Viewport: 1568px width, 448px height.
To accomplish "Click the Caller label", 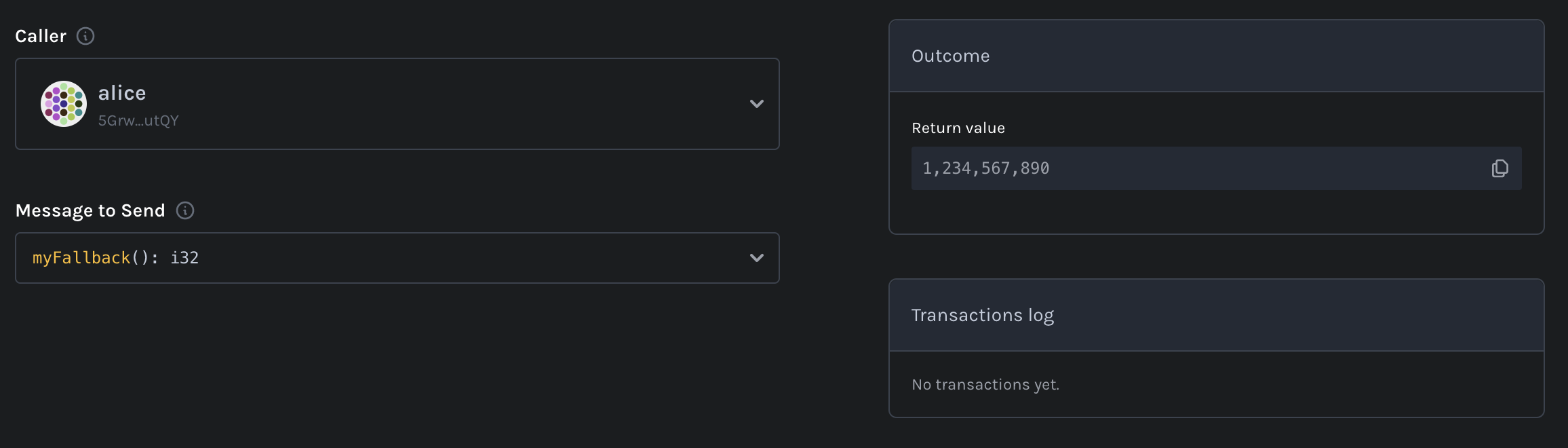I will click(41, 36).
